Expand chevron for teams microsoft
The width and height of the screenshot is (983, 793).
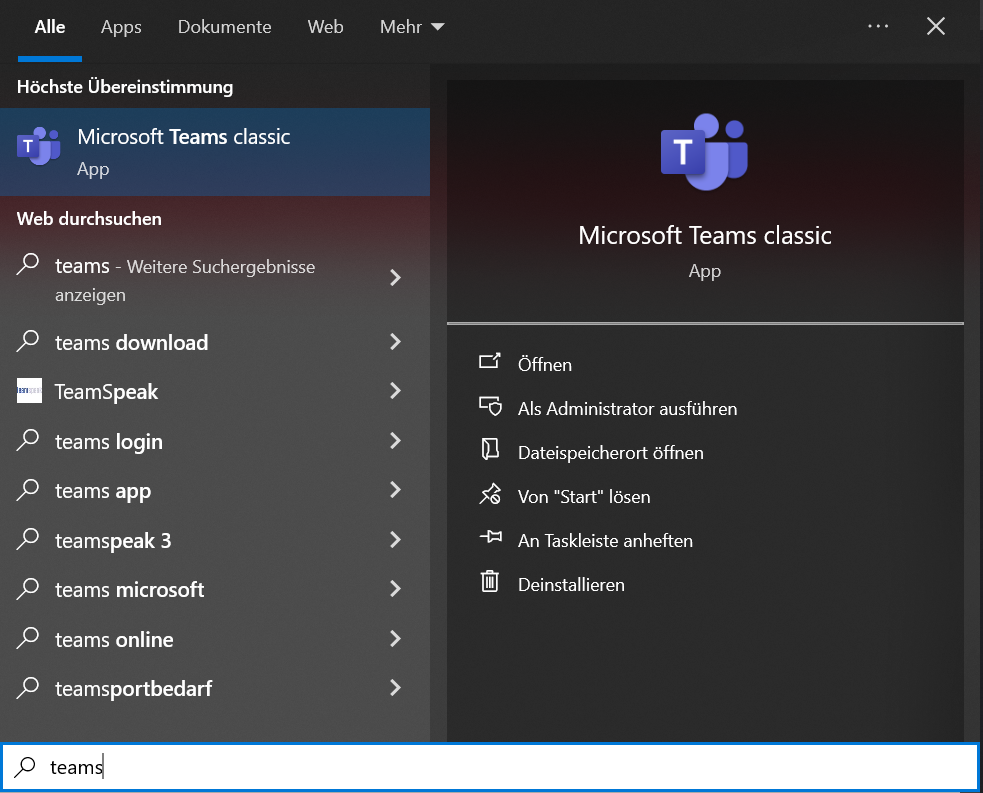[x=395, y=589]
